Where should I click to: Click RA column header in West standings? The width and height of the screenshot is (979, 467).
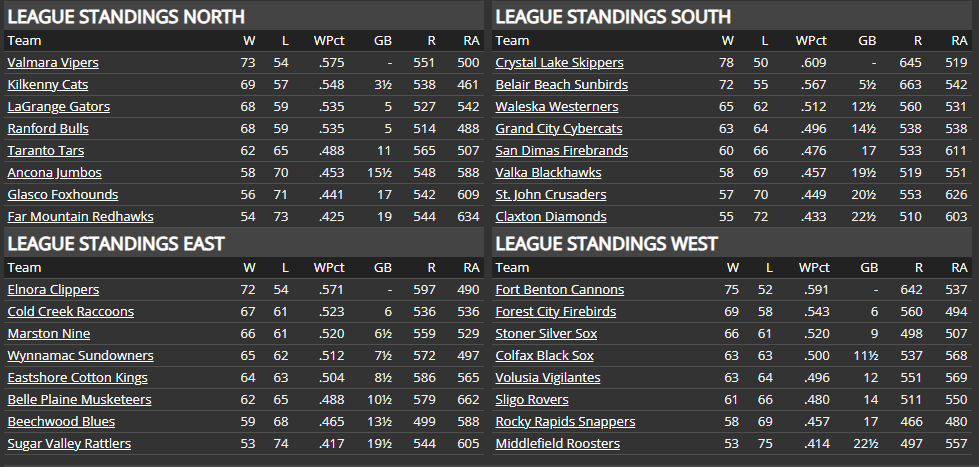(x=959, y=268)
